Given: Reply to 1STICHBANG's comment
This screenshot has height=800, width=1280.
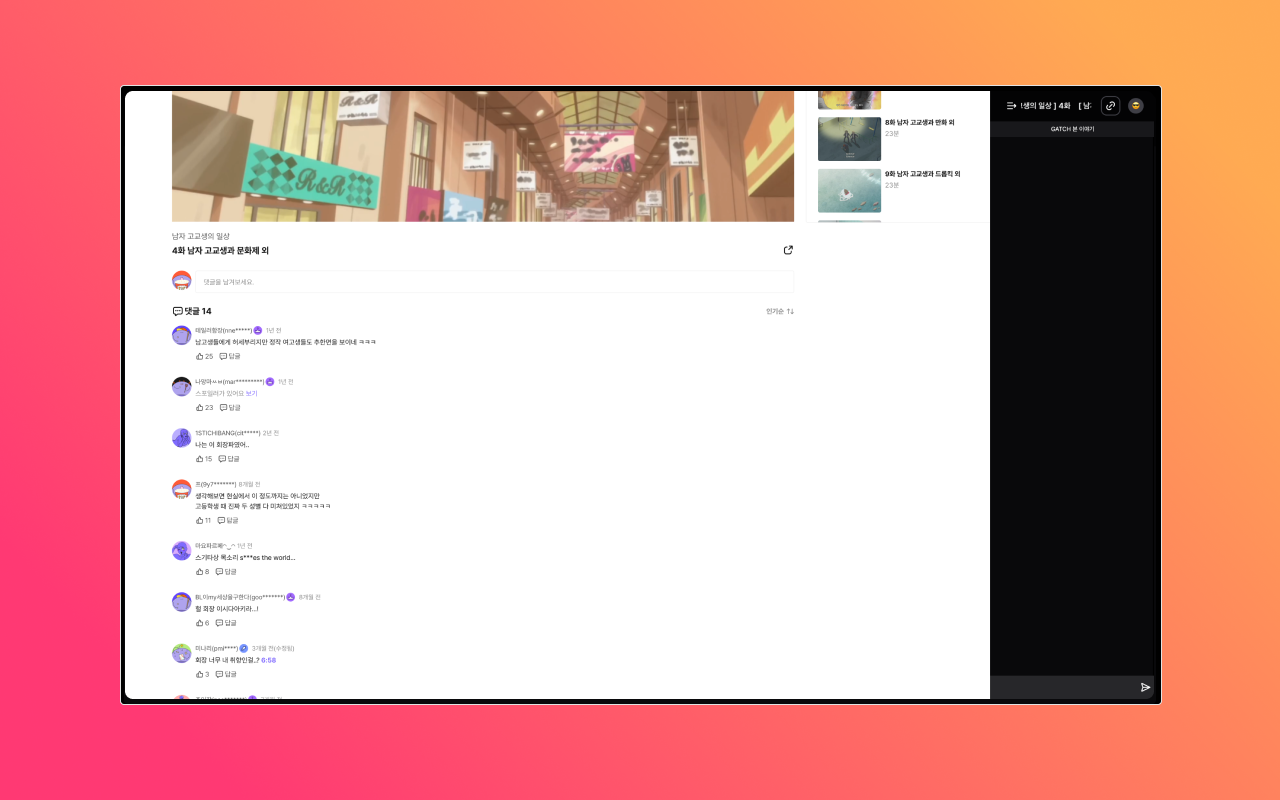Looking at the screenshot, I should pos(229,458).
